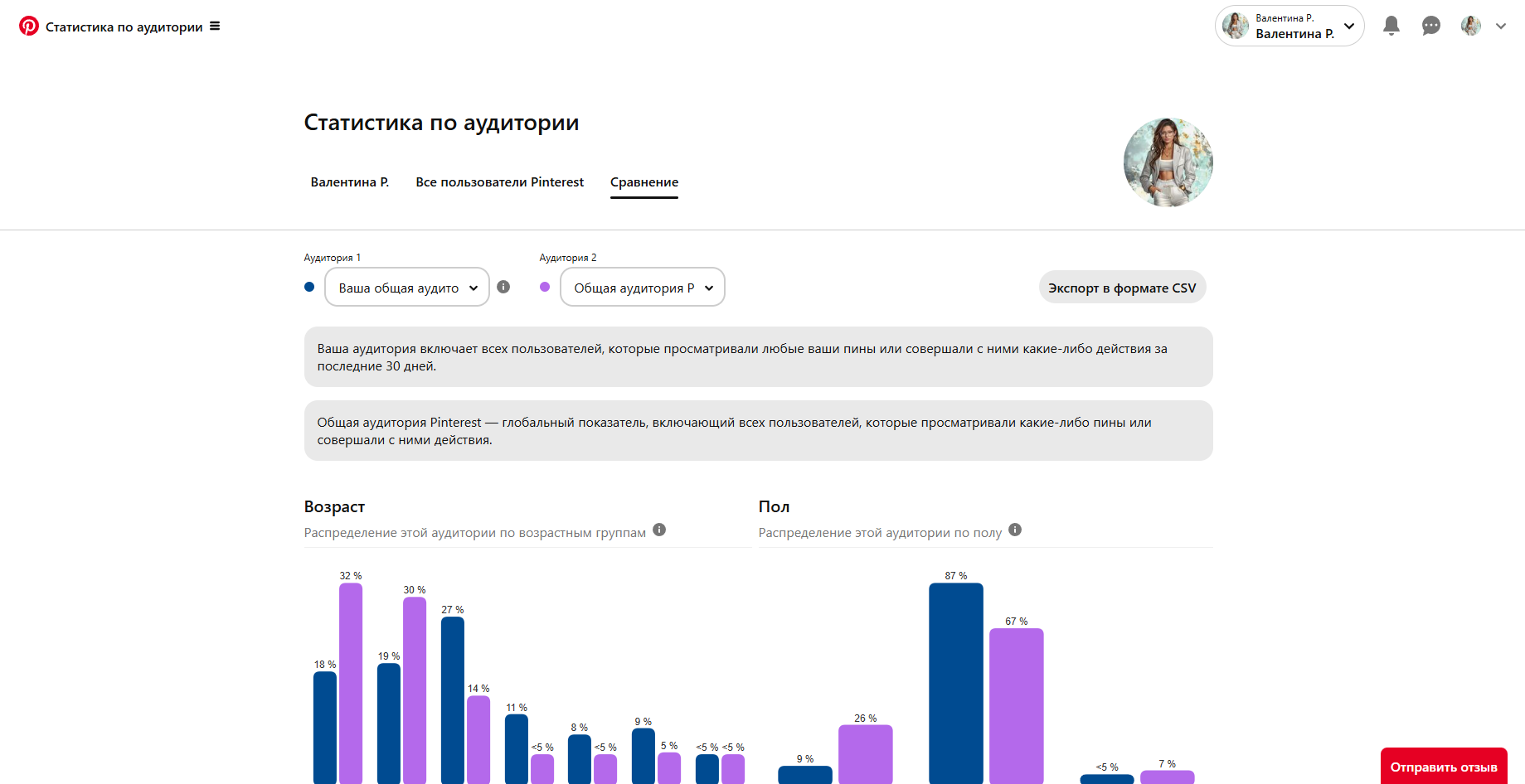Click the Pinterest logo icon

29,26
